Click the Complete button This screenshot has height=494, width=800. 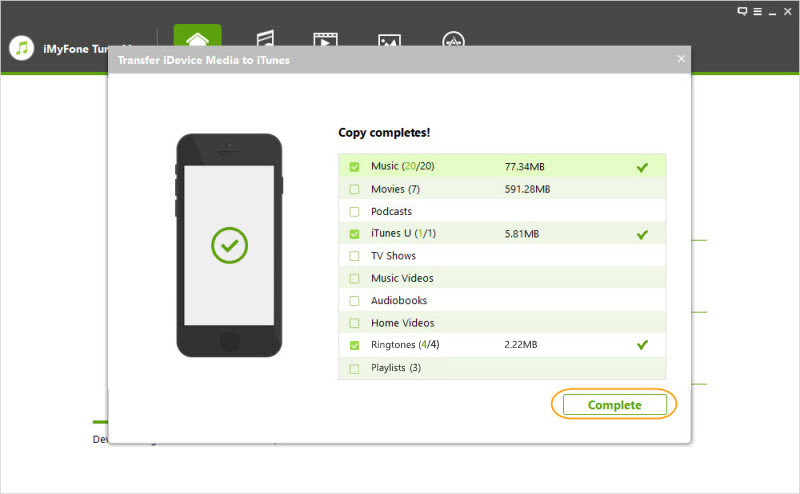614,404
